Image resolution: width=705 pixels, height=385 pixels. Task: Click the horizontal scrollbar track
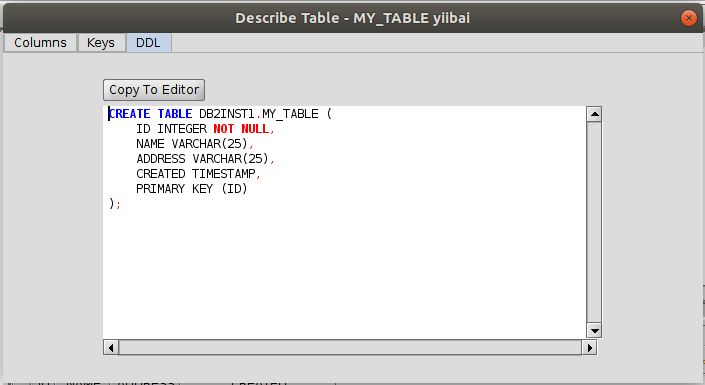pos(350,347)
